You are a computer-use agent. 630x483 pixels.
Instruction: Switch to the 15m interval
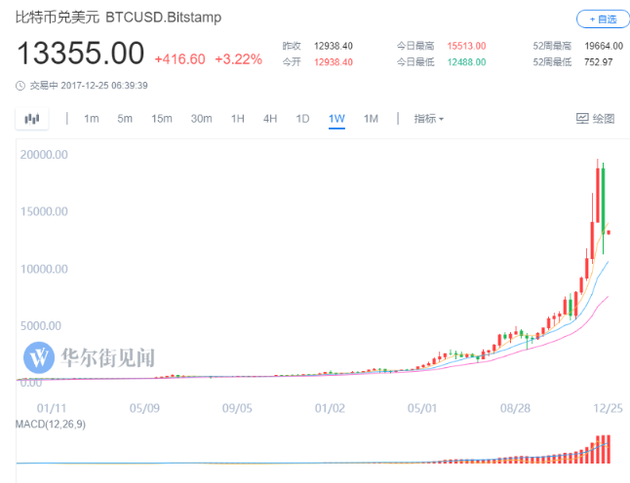[x=162, y=119]
